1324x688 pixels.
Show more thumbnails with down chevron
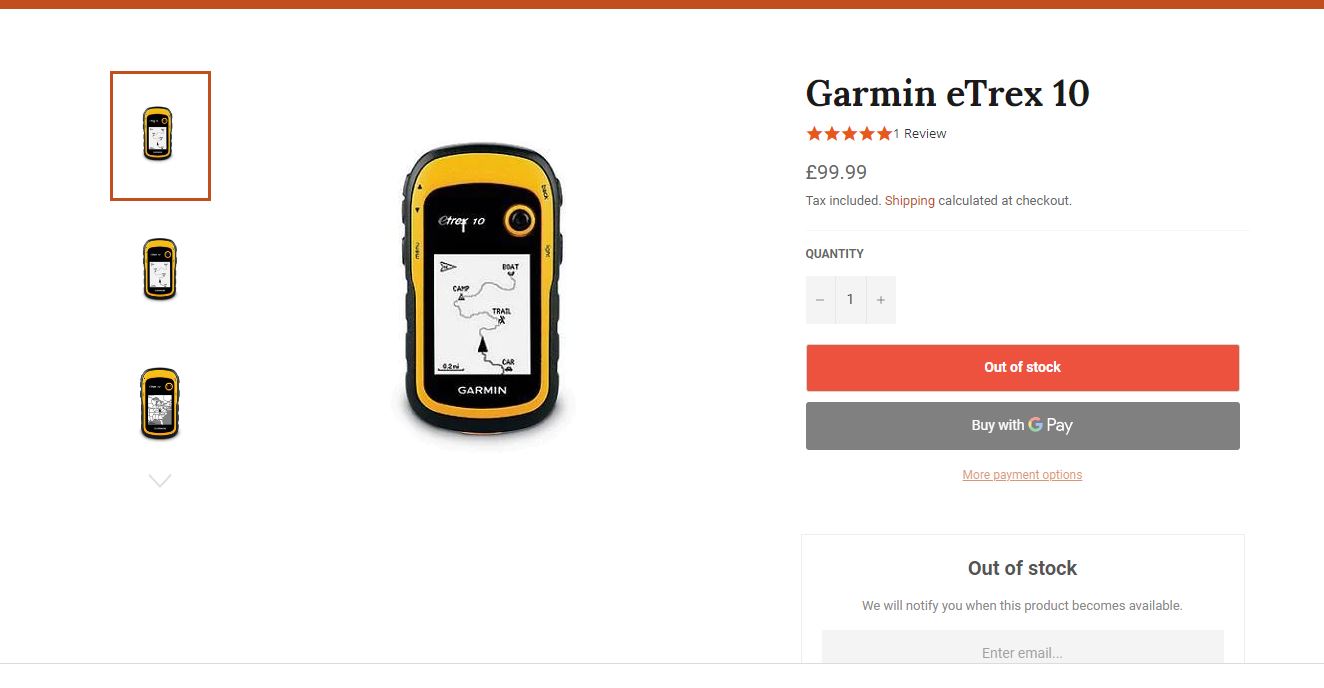(x=160, y=481)
